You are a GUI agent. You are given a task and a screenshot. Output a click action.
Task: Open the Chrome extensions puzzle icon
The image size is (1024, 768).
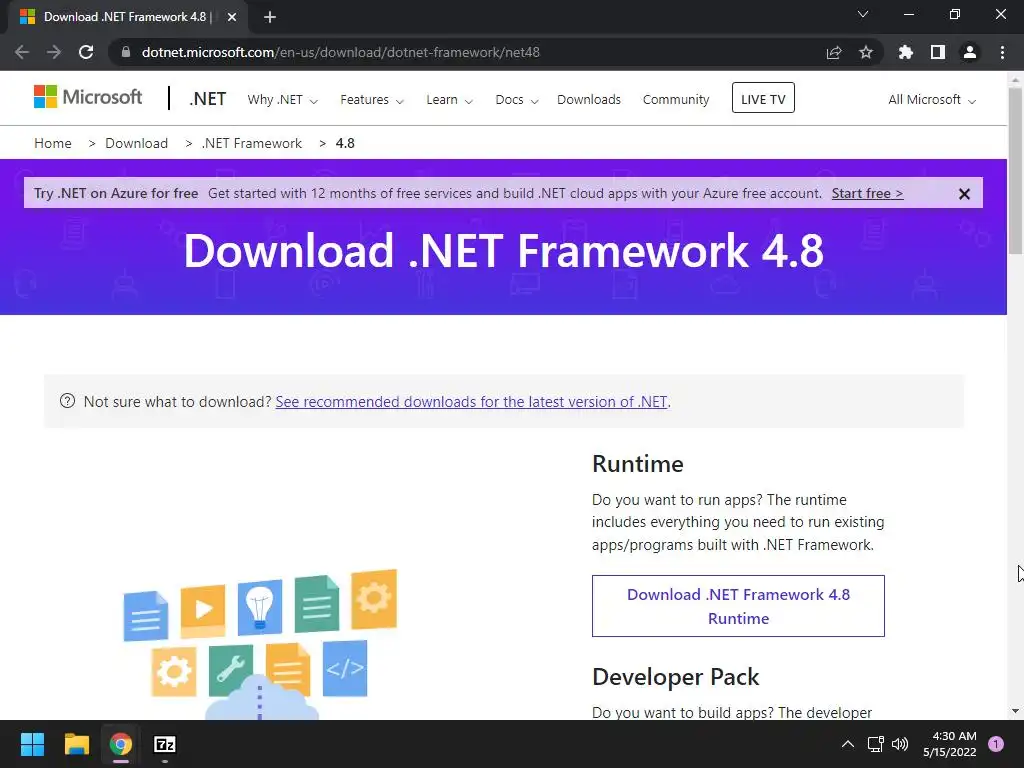[906, 52]
